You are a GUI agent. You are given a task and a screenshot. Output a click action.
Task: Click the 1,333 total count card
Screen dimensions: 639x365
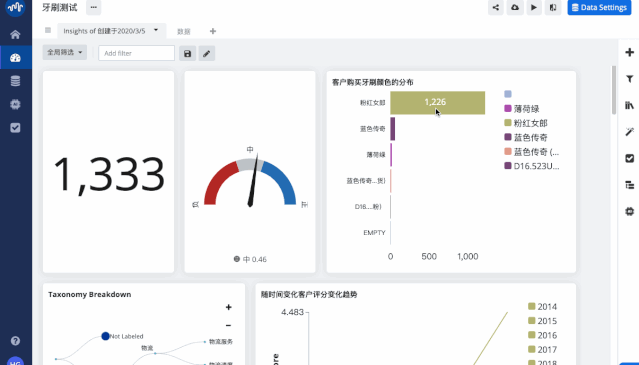click(x=108, y=172)
